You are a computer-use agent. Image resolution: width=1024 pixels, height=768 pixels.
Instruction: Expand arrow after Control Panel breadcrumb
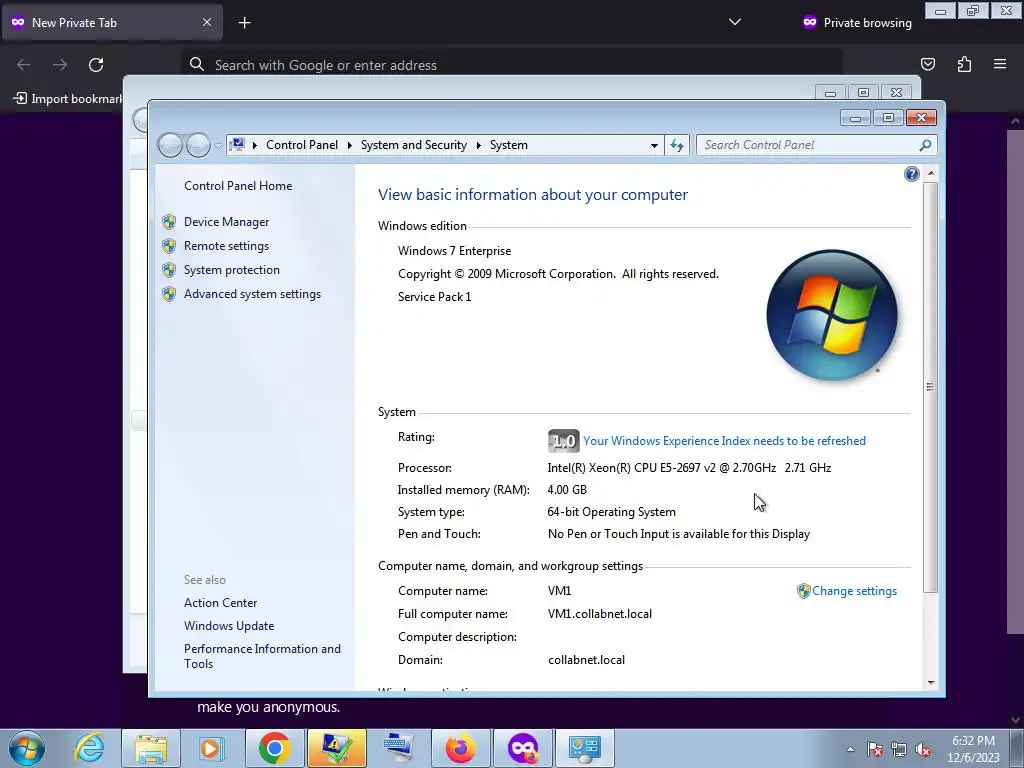(349, 145)
